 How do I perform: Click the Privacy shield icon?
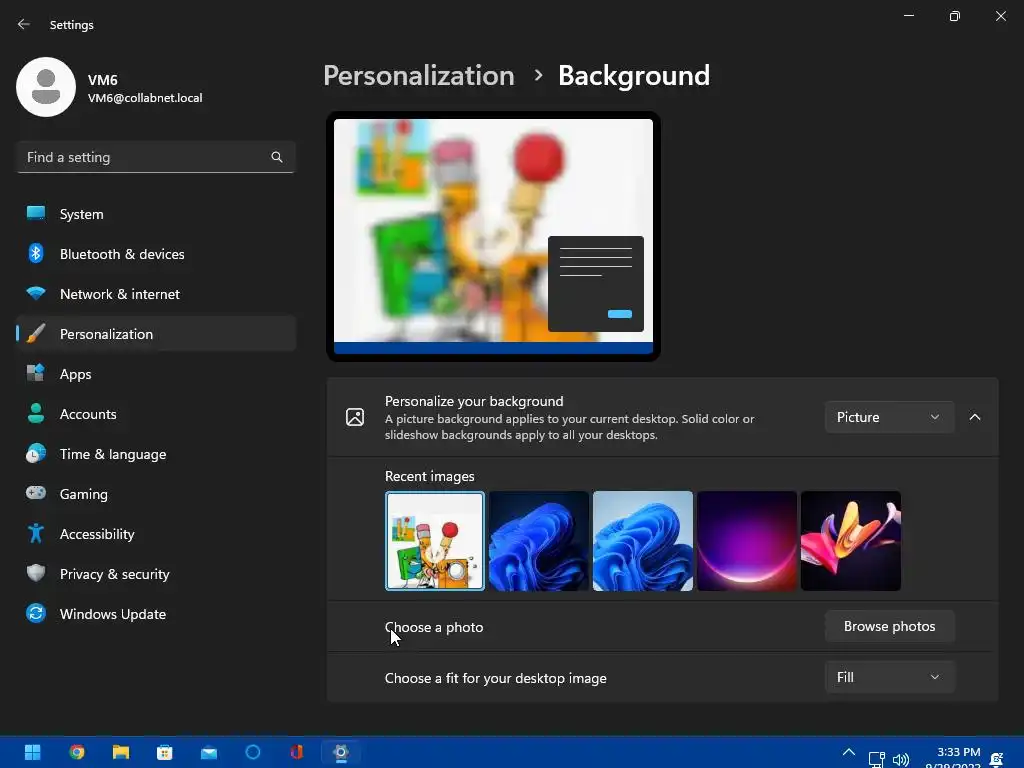[x=36, y=573]
